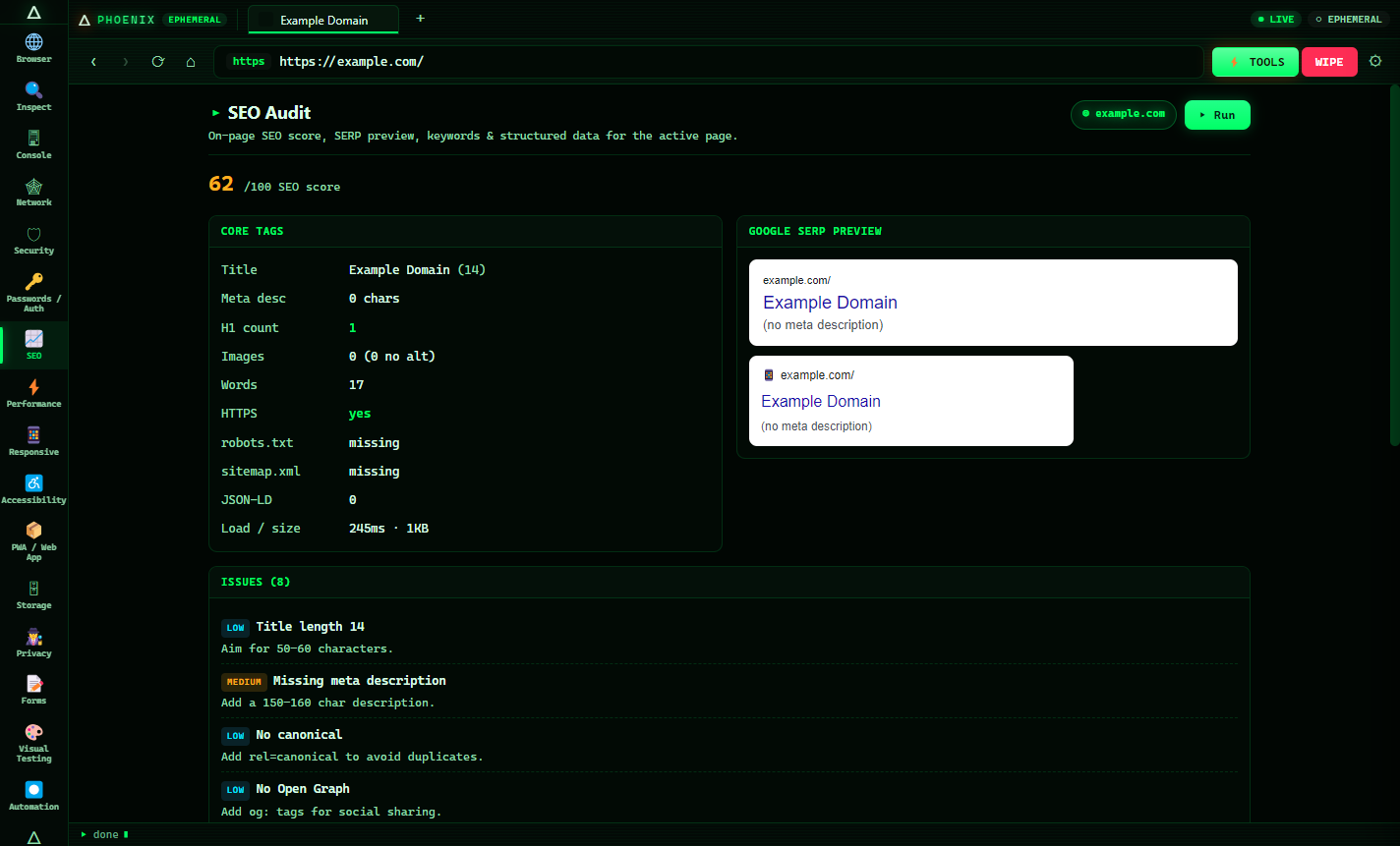Select the H1 count row label
1400x846 pixels.
click(x=250, y=327)
